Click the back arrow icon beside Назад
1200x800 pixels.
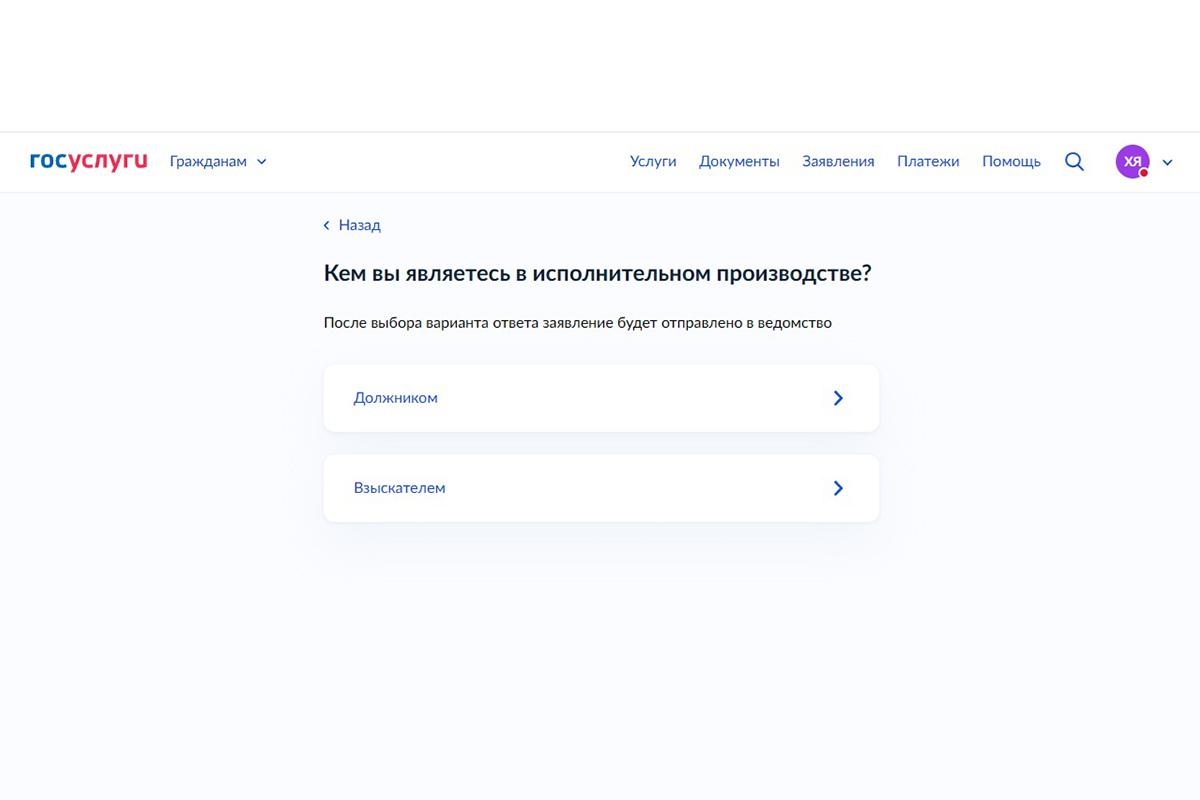pyautogui.click(x=326, y=225)
